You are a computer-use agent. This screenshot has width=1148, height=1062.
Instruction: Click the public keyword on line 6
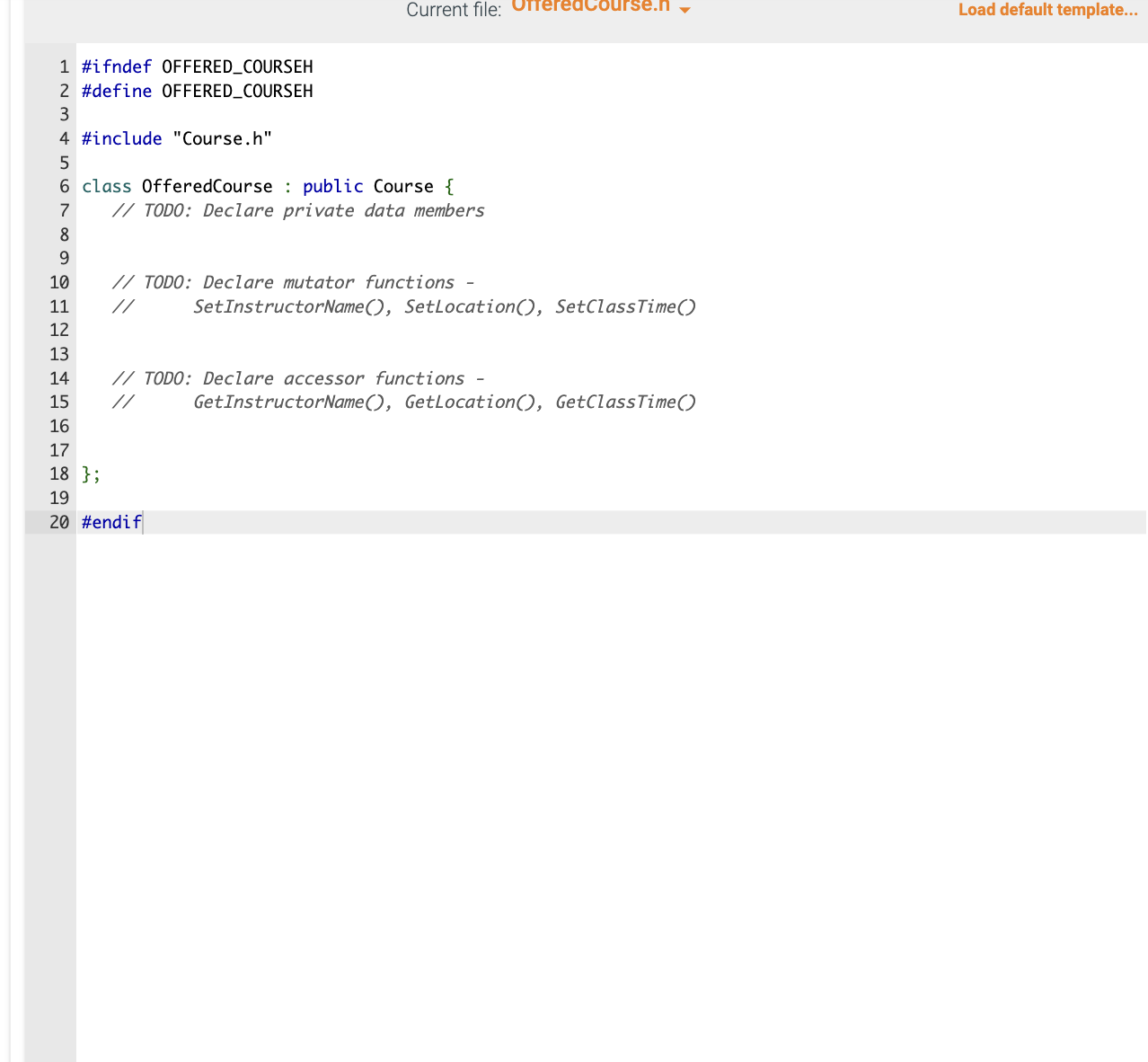click(332, 186)
